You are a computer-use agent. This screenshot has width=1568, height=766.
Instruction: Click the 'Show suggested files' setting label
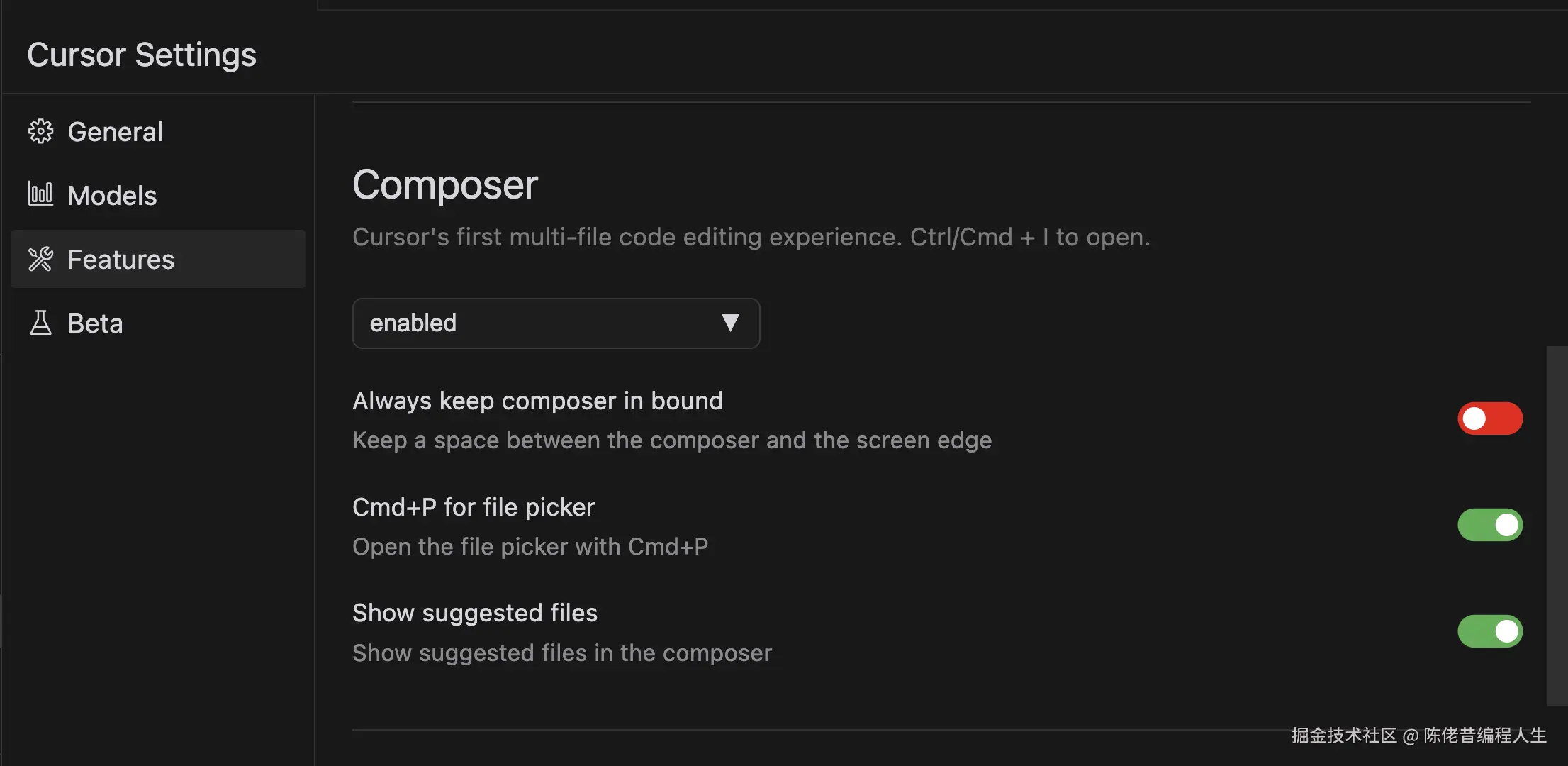pos(475,613)
